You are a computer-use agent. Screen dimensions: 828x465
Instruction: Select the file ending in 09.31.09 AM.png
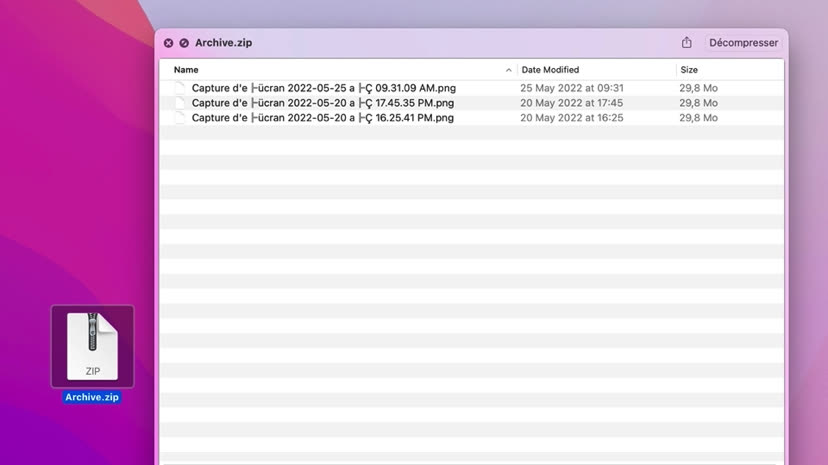(x=324, y=88)
